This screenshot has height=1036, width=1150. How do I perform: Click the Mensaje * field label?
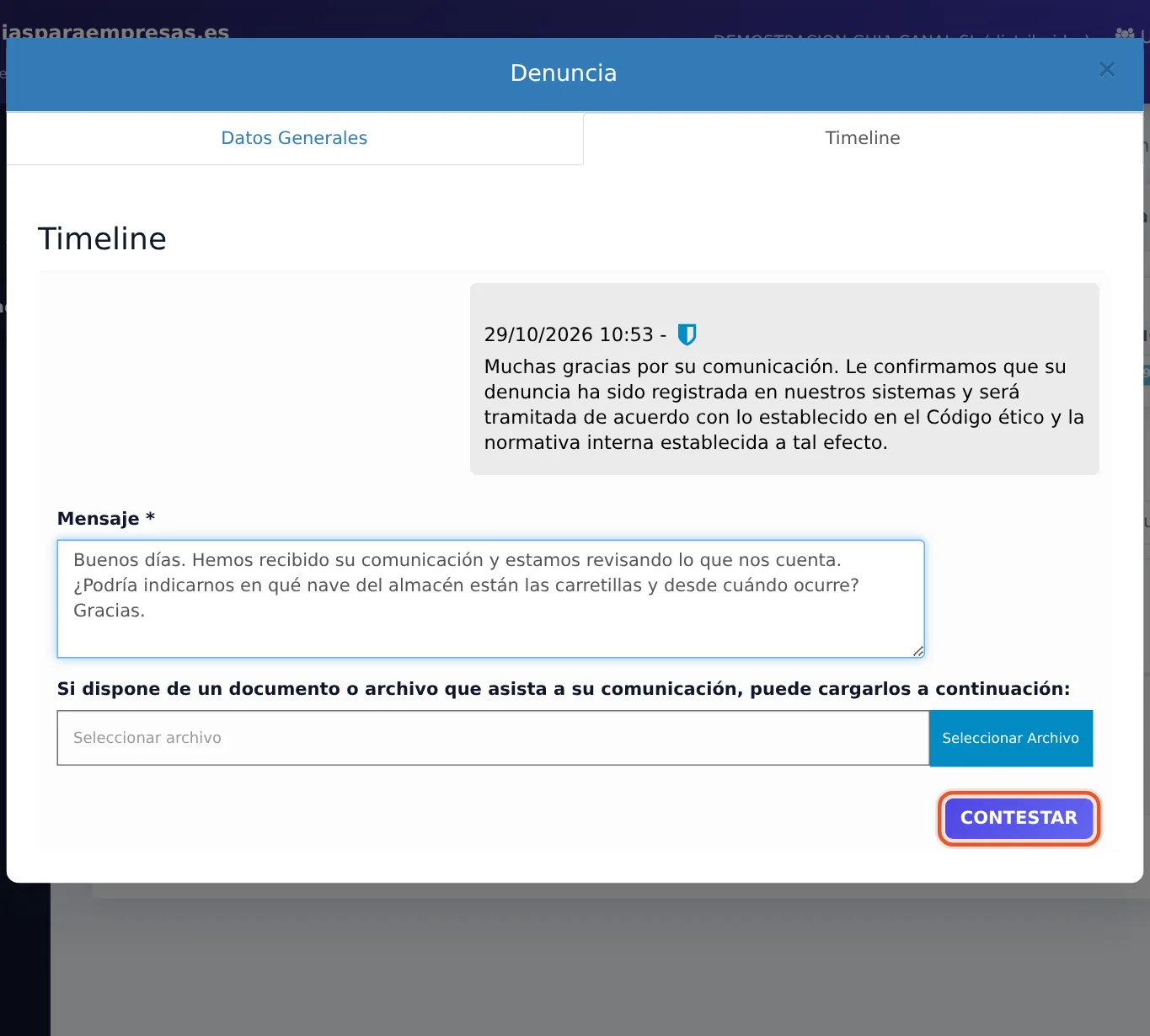tap(106, 519)
